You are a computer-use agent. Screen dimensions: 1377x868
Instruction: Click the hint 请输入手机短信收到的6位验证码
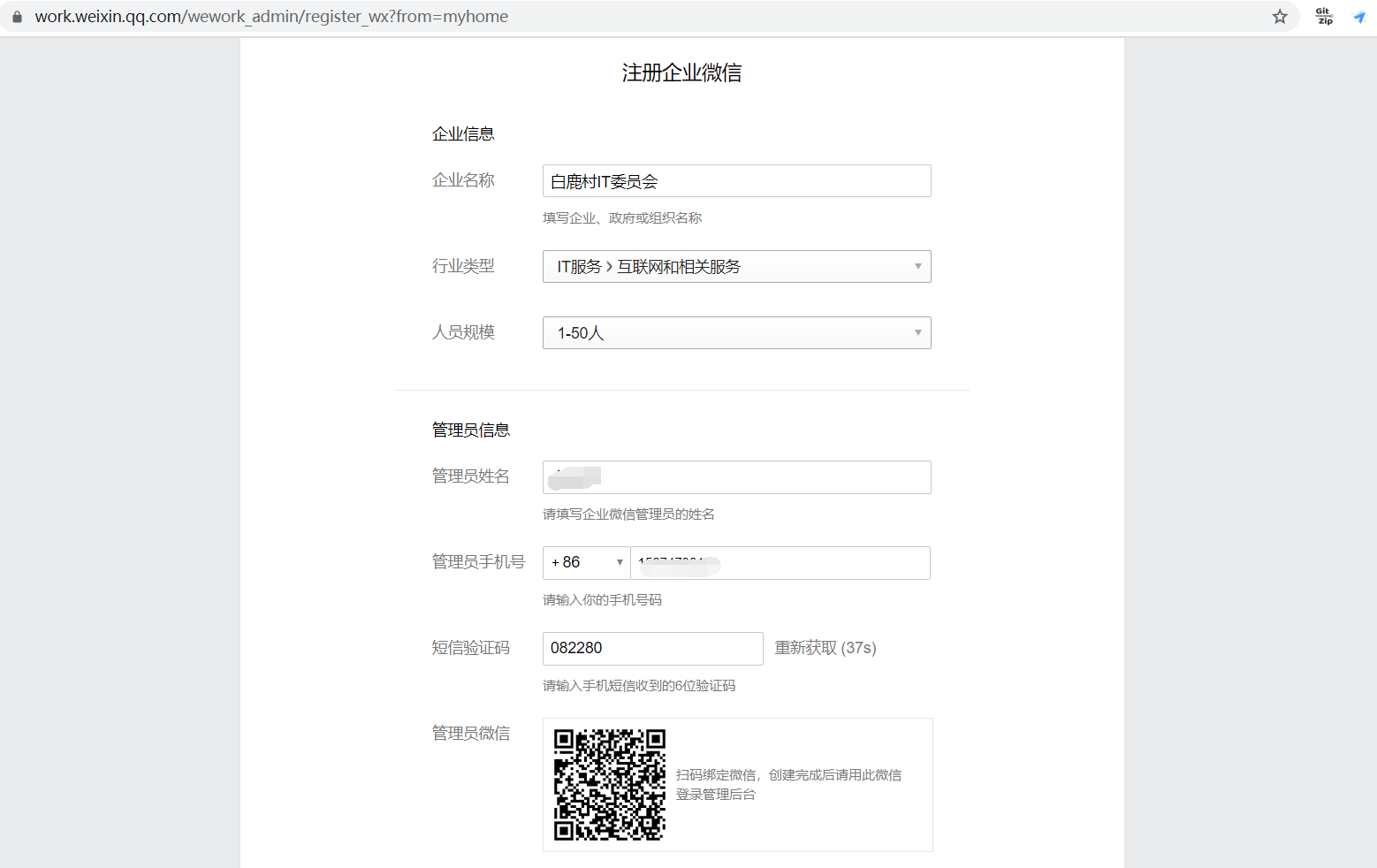(x=639, y=686)
